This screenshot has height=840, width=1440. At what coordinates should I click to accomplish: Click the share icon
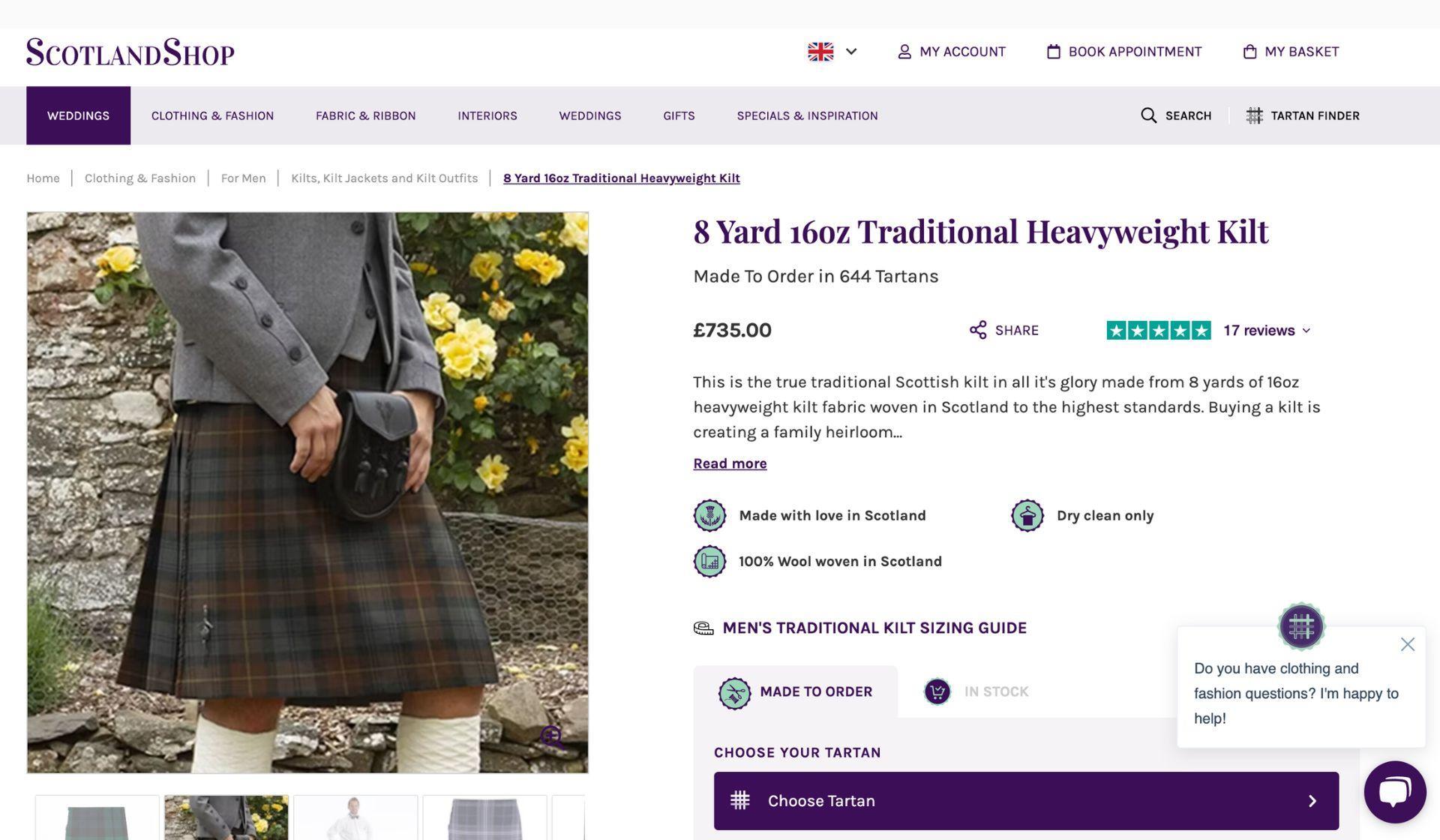(977, 330)
